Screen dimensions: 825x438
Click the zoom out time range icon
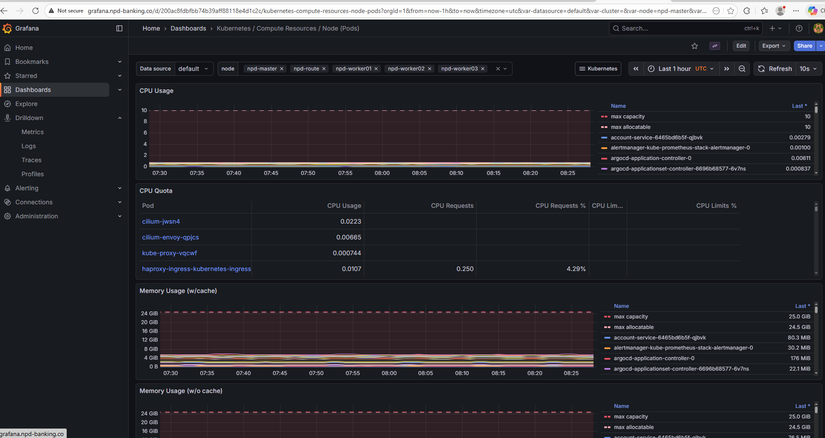pos(741,69)
